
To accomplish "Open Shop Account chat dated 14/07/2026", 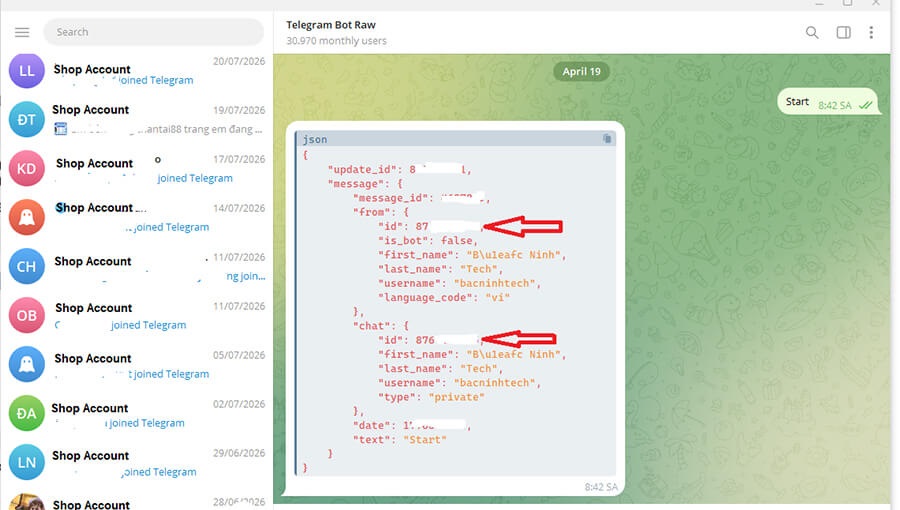I will tap(137, 217).
